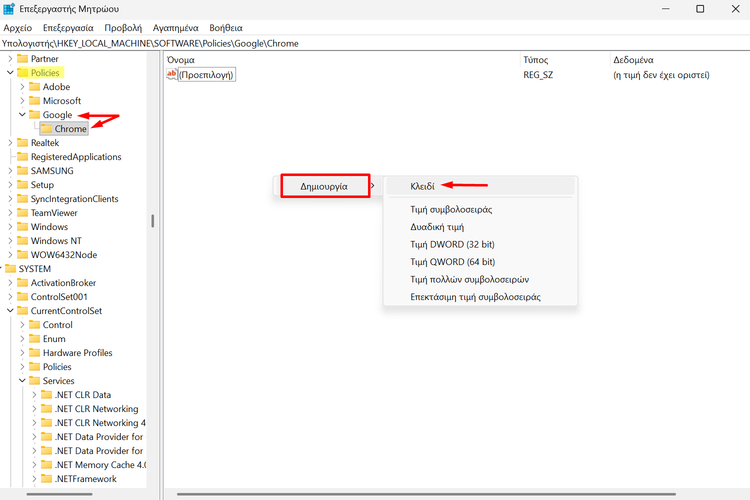Click the ActivationBroker folder icon
Image resolution: width=750 pixels, height=500 pixels.
[22, 283]
